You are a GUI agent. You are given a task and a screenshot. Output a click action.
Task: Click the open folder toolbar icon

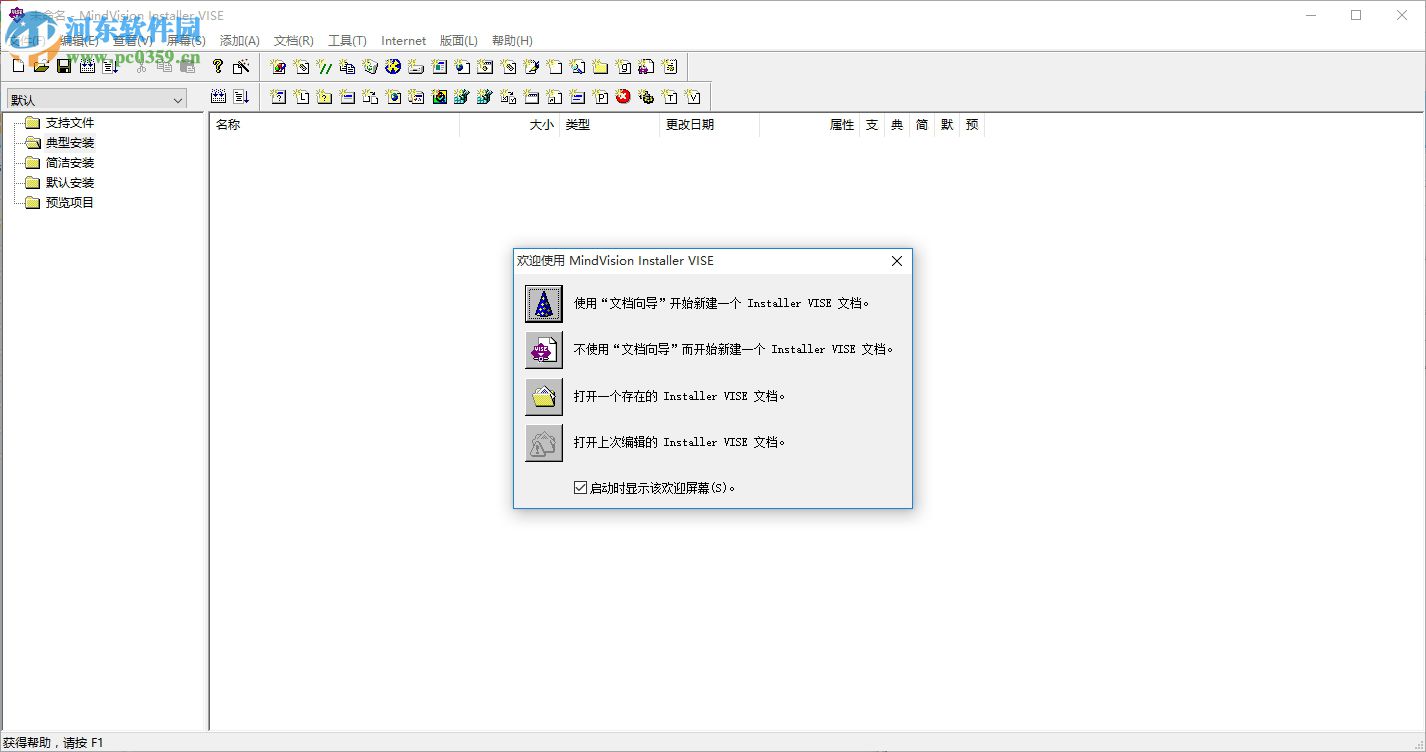pos(41,66)
